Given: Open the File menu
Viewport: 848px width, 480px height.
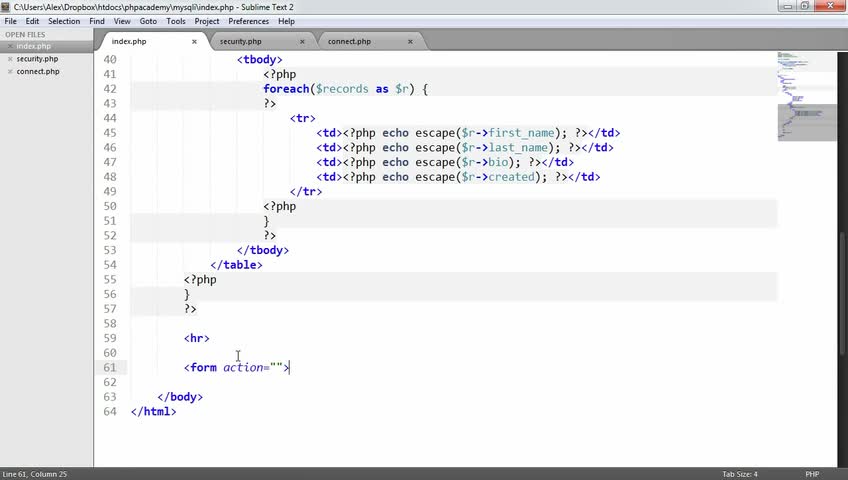Looking at the screenshot, I should coord(10,21).
